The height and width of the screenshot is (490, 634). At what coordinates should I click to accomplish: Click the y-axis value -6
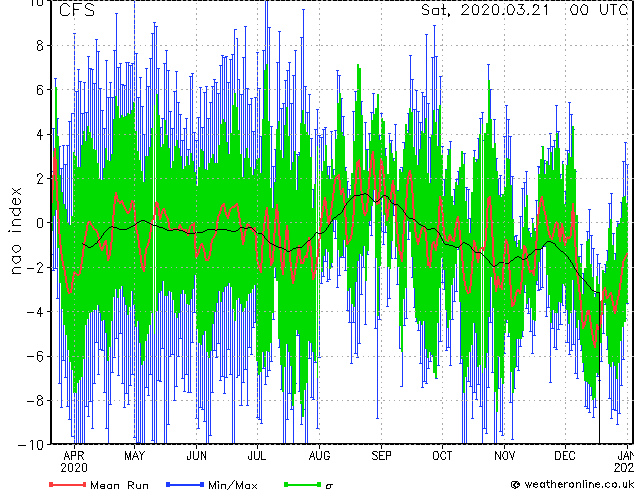coord(35,356)
